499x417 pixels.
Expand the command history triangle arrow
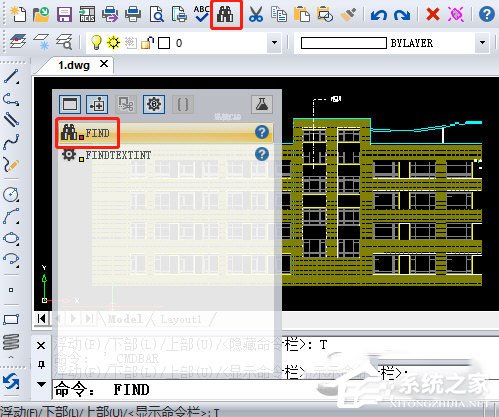(x=41, y=384)
